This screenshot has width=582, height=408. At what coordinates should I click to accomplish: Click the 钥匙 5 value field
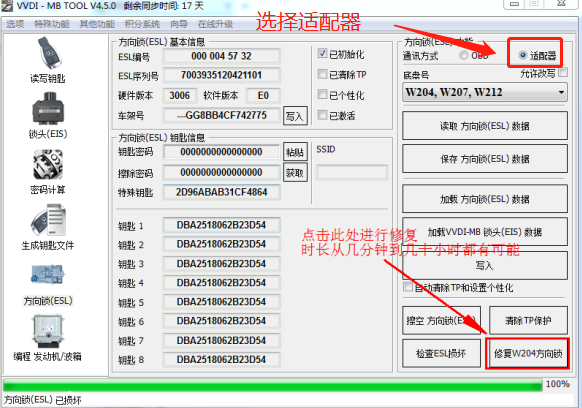click(222, 302)
